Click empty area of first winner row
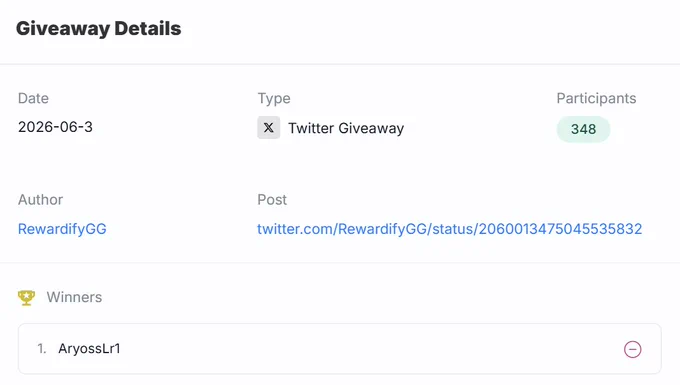 369,349
